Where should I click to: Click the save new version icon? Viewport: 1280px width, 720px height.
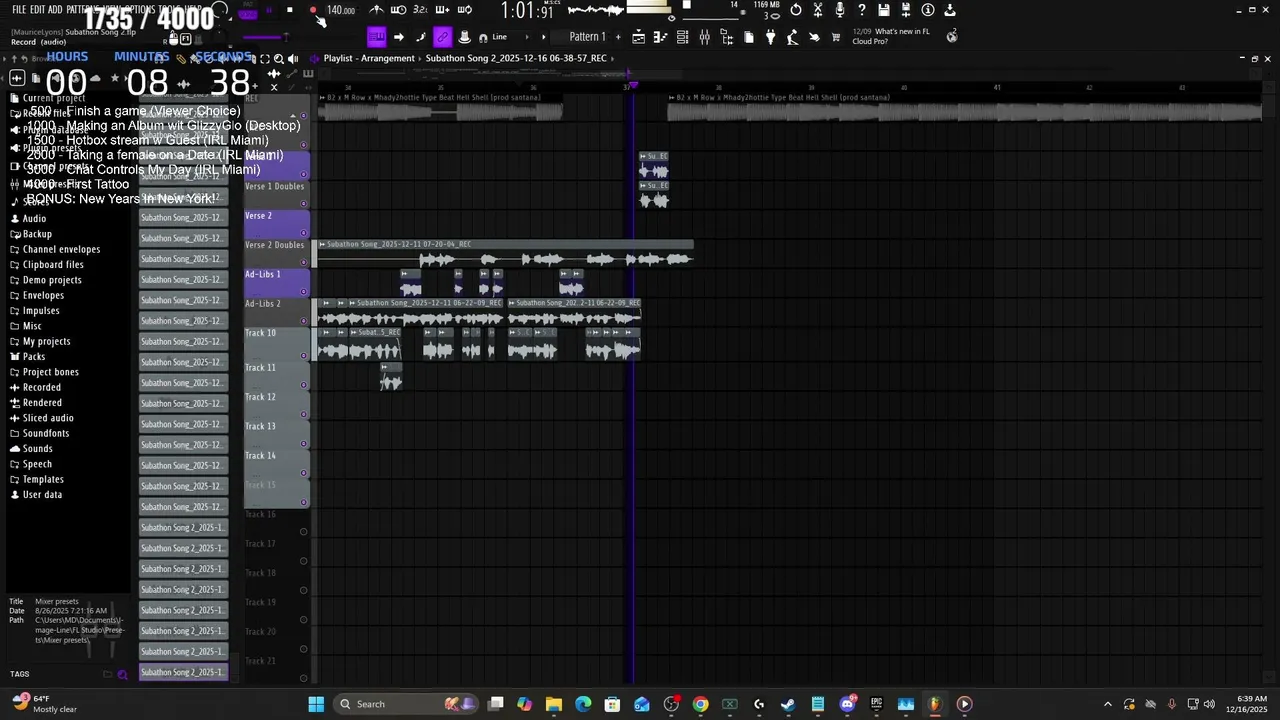pyautogui.click(x=906, y=10)
